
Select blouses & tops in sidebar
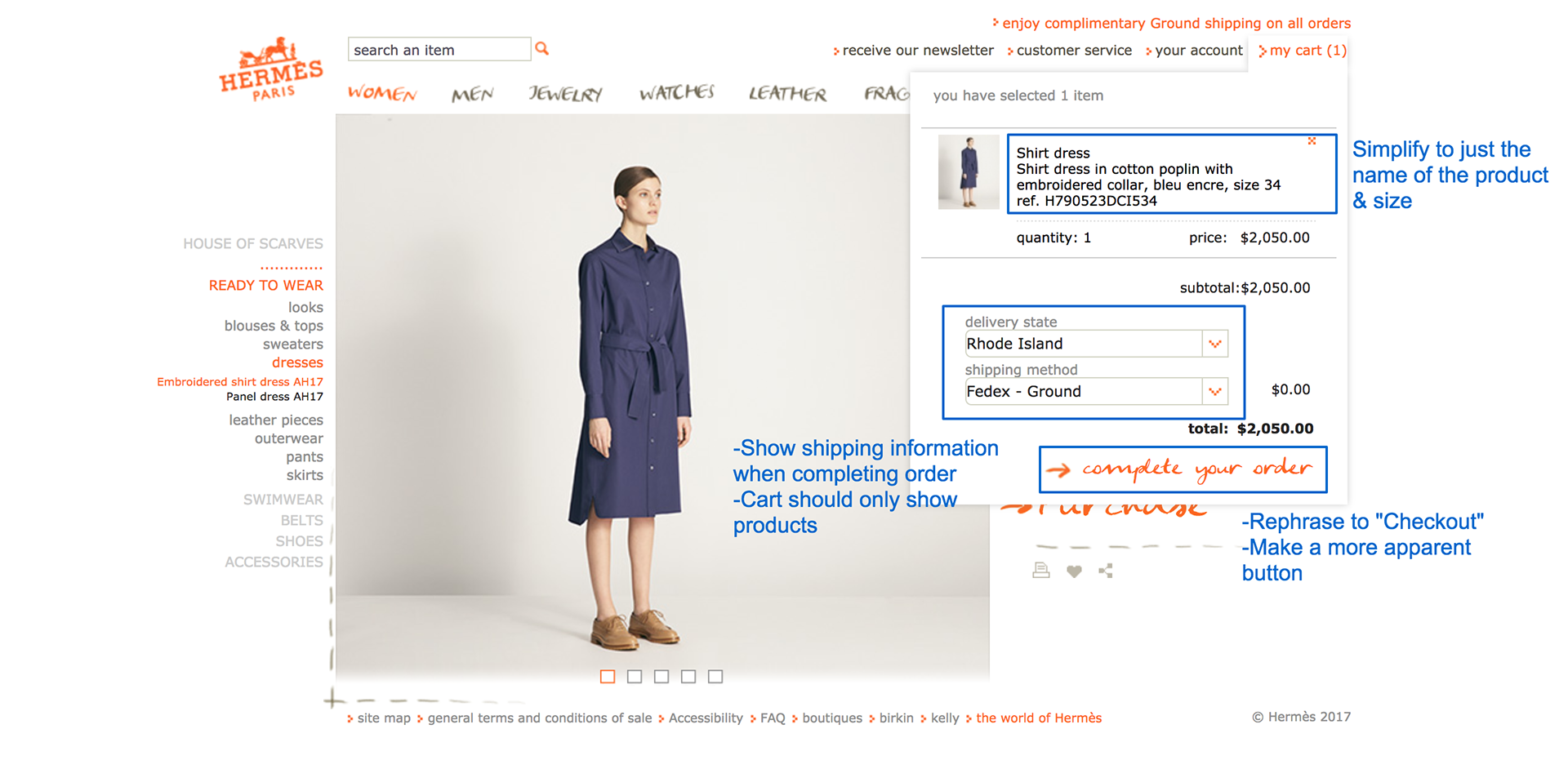(274, 326)
